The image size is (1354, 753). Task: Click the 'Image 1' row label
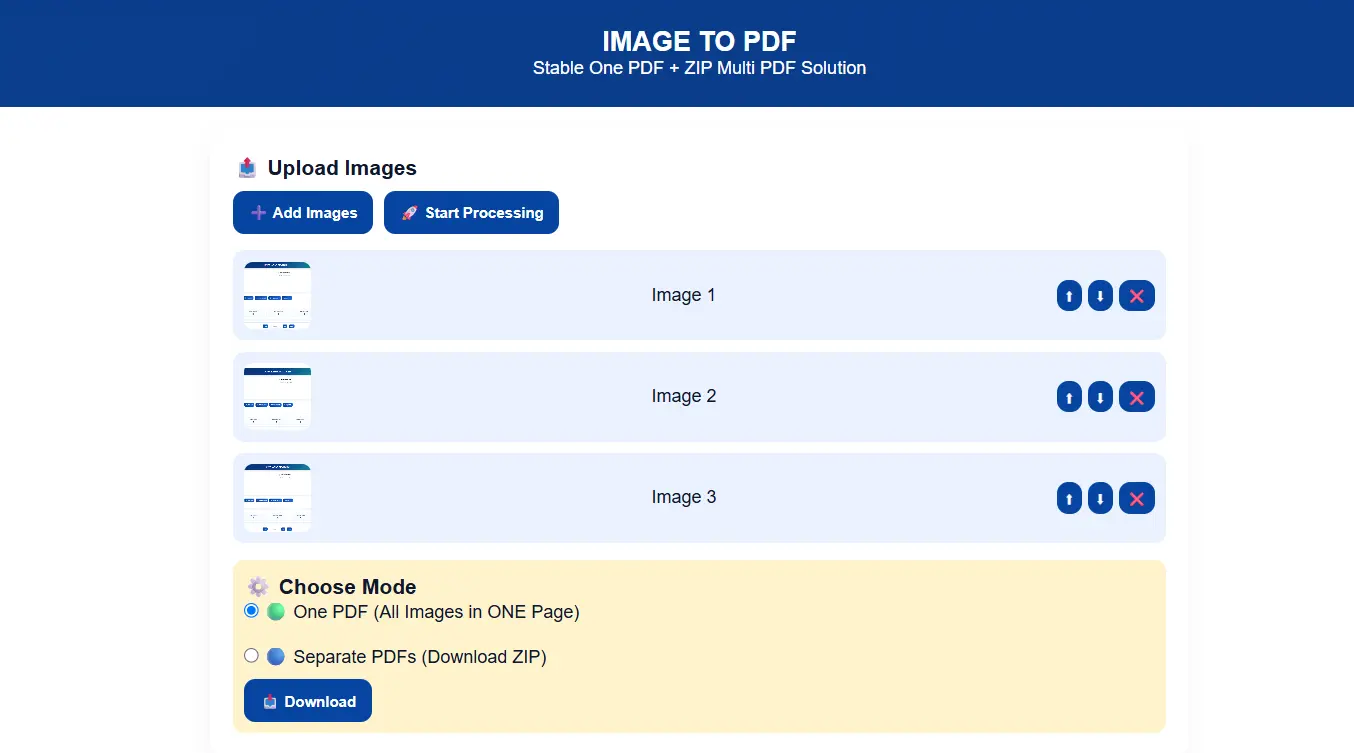[684, 295]
